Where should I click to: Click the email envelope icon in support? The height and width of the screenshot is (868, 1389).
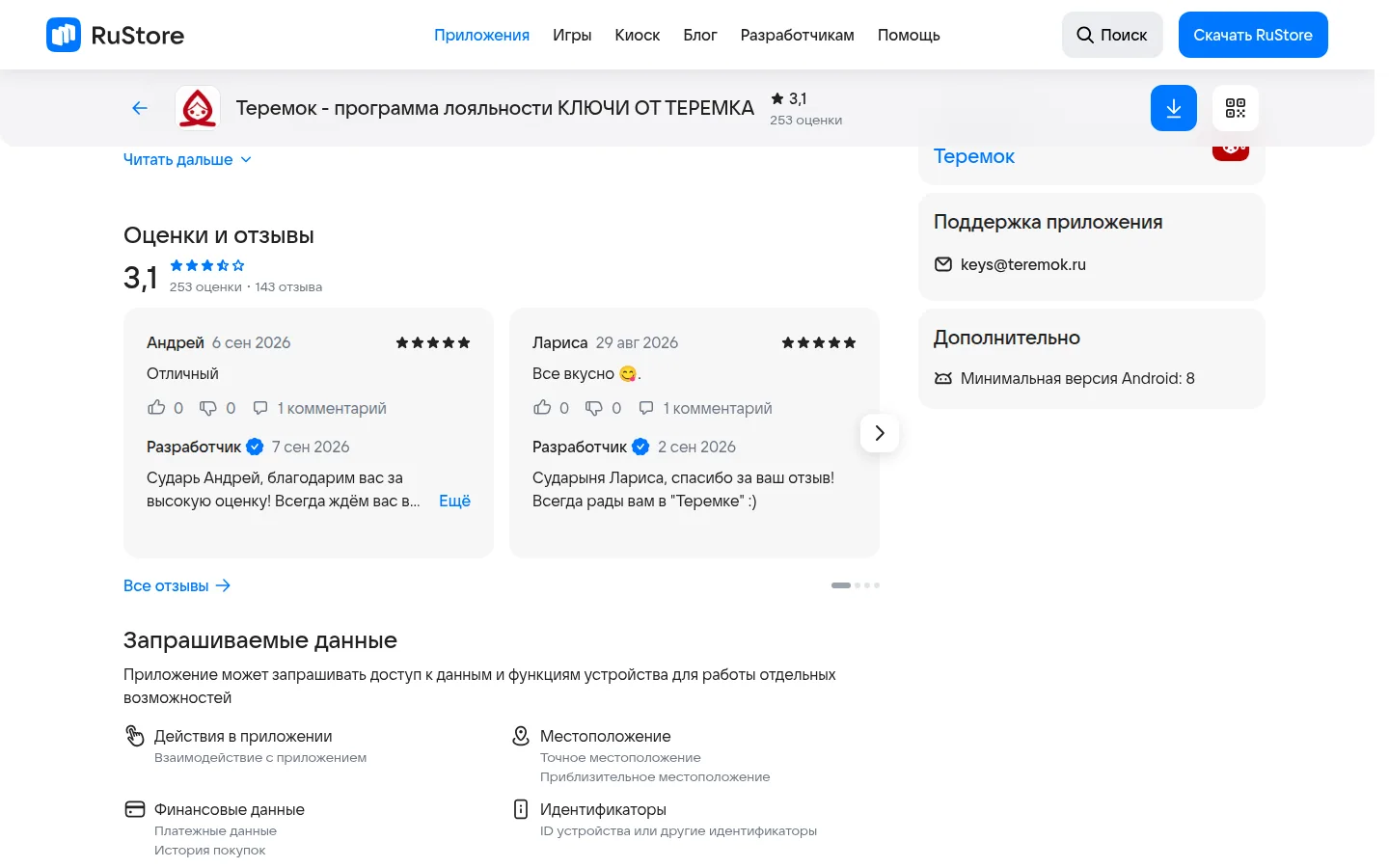coord(943,264)
